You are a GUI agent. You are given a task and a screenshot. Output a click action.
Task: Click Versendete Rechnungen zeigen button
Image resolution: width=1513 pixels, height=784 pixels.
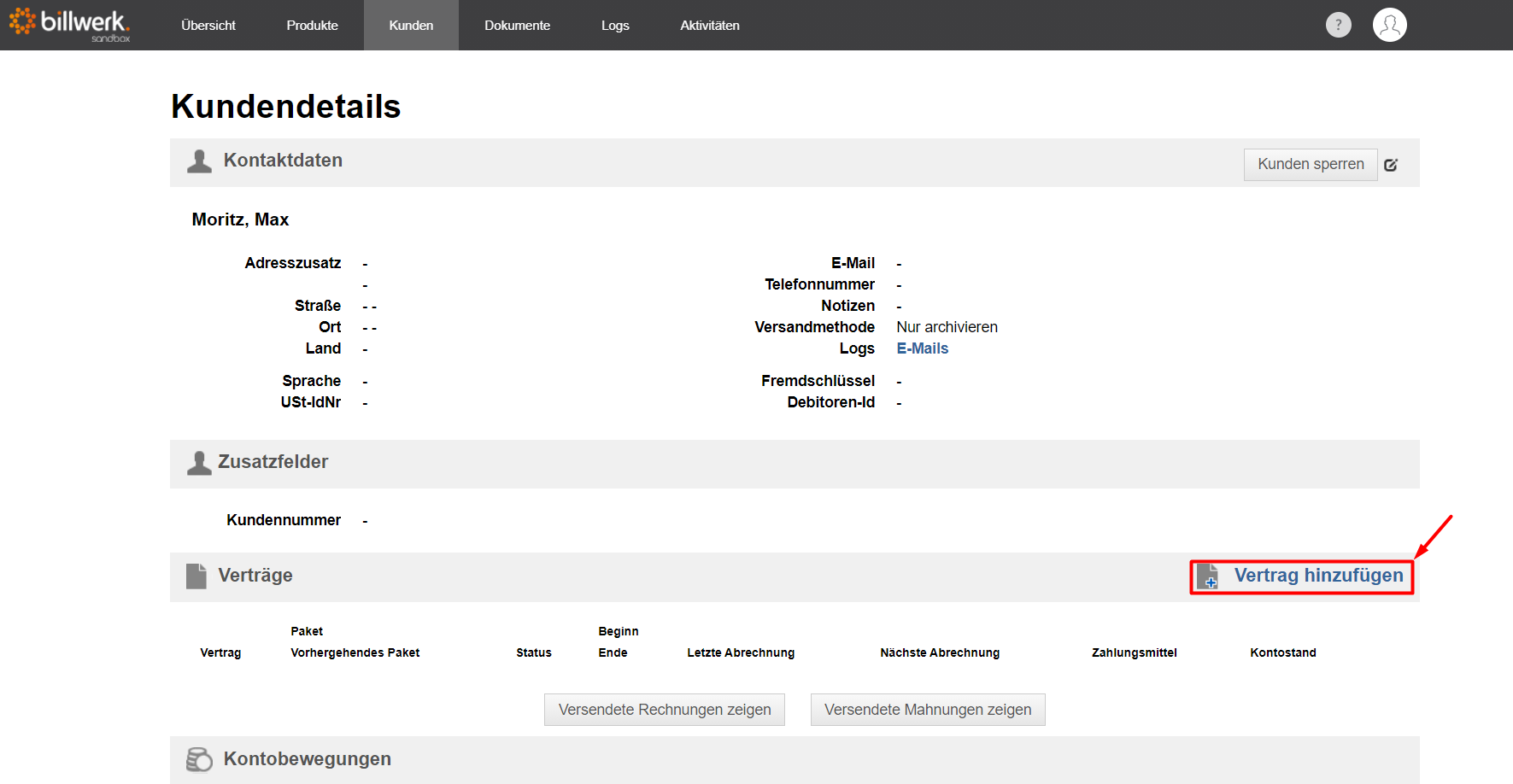(x=665, y=710)
